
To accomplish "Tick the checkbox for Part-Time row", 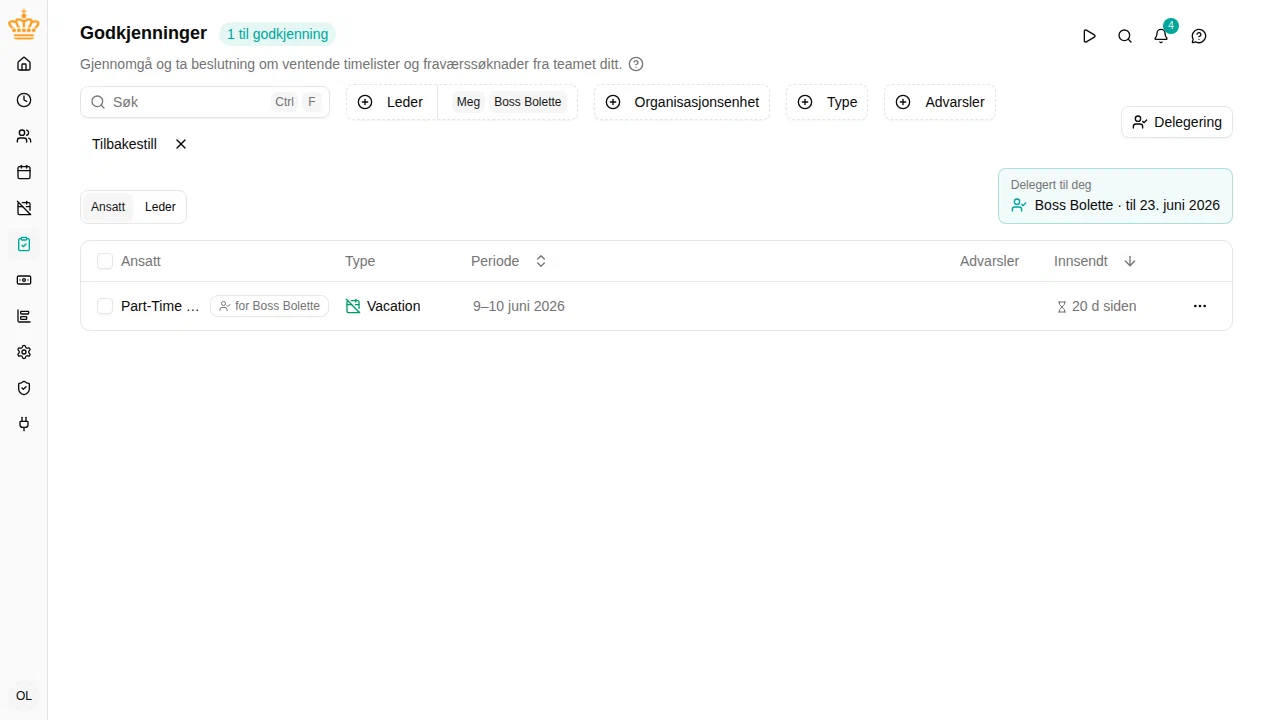I will pyautogui.click(x=105, y=306).
